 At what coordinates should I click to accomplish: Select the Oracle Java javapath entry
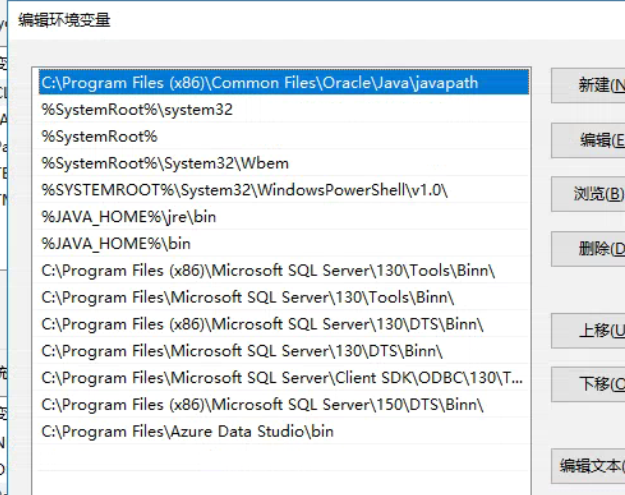coord(260,82)
